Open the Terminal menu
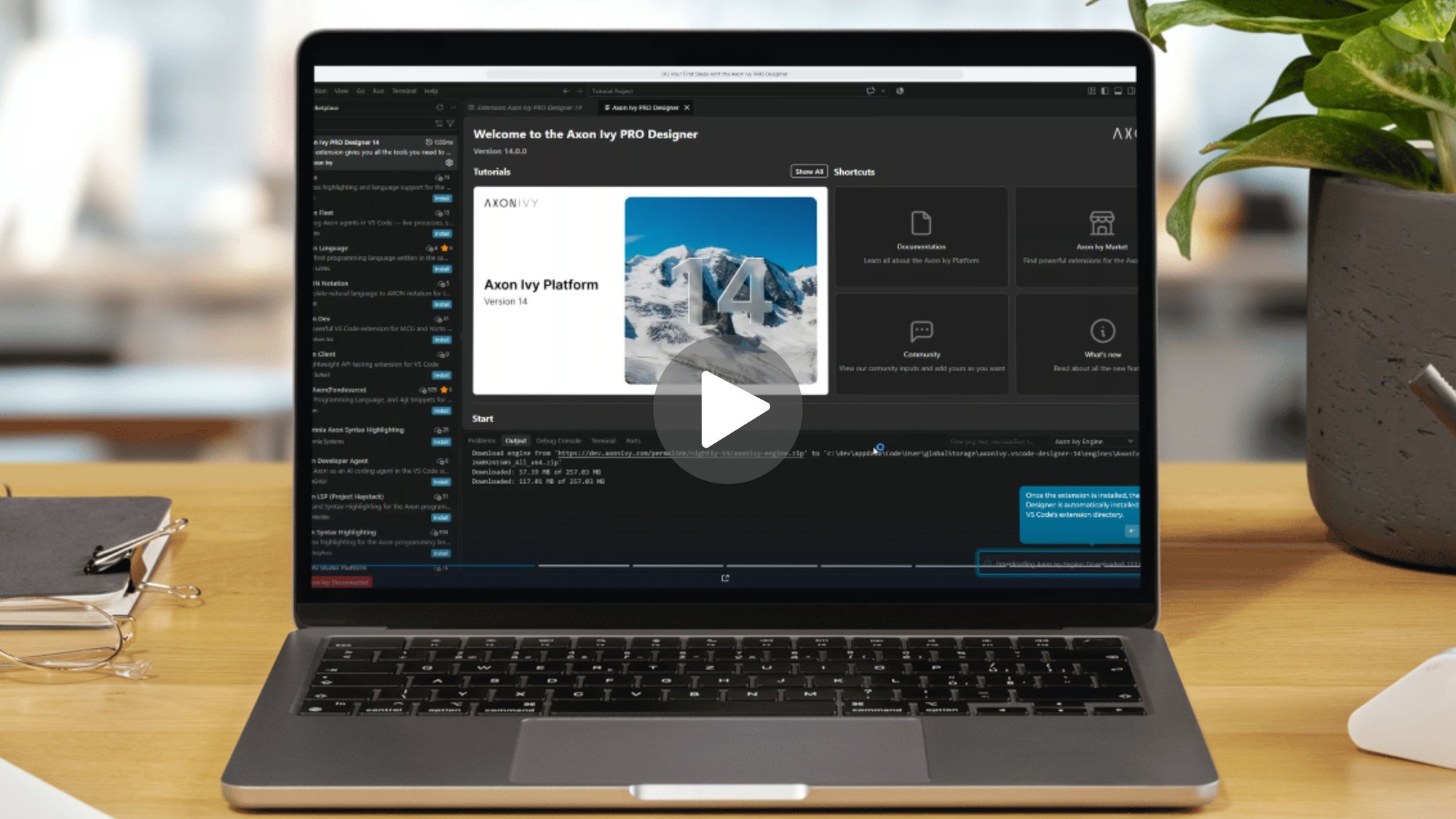Screen dimensions: 1456x819 click(x=404, y=91)
